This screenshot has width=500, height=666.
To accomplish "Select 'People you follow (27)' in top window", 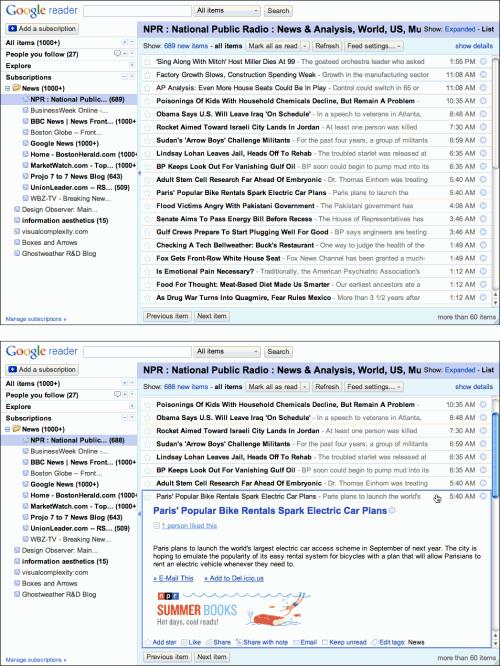I will coord(42,54).
